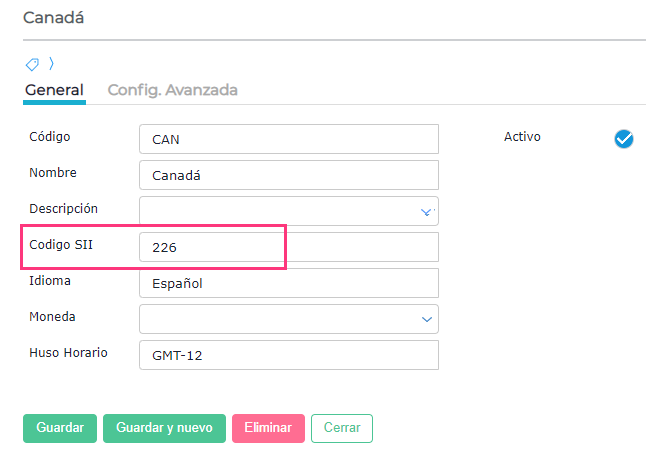Click the breadcrumb chevron beside the tag icon
The image size is (650, 449).
tap(50, 65)
